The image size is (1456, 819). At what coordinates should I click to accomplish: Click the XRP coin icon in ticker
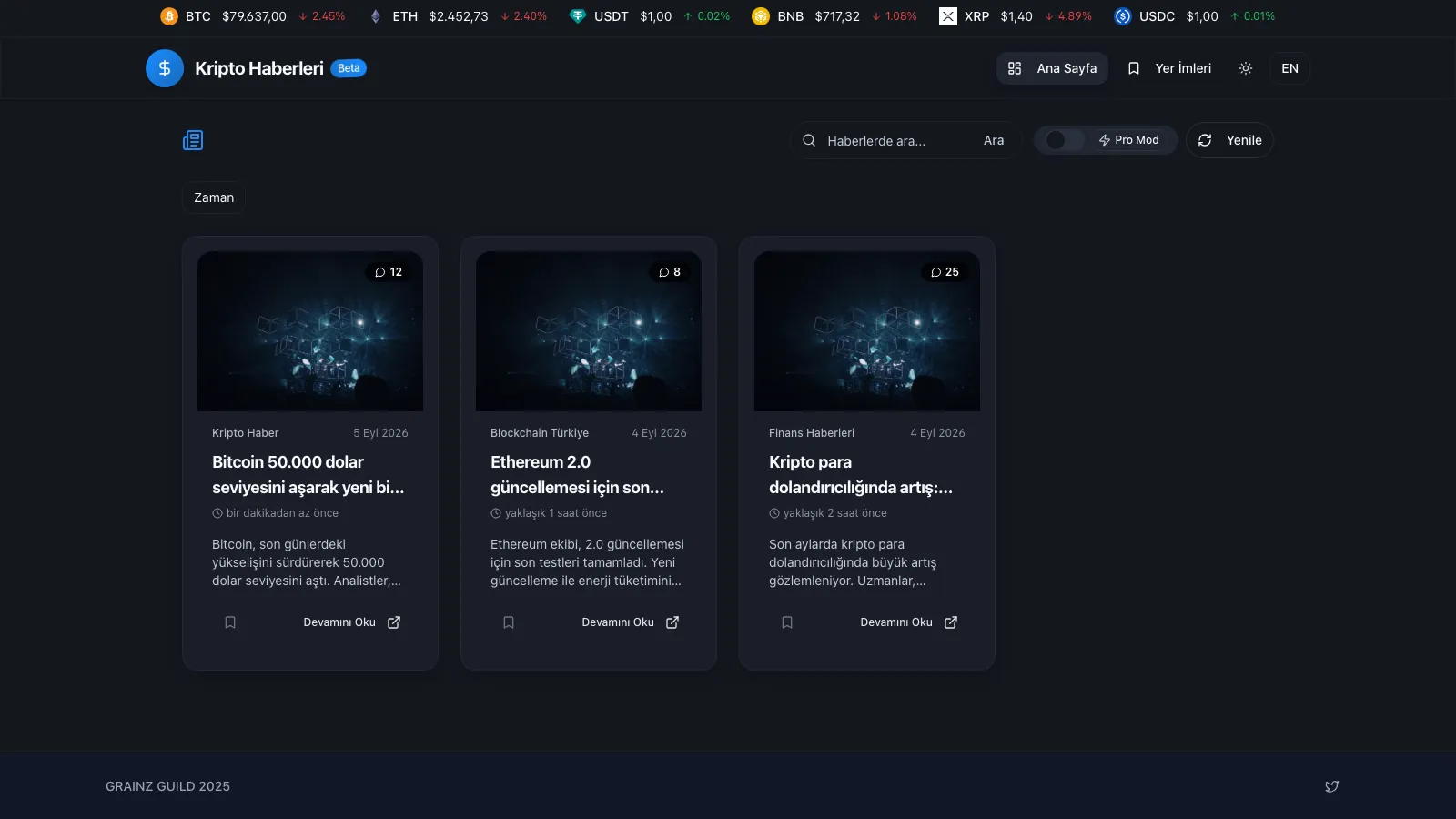tap(948, 16)
